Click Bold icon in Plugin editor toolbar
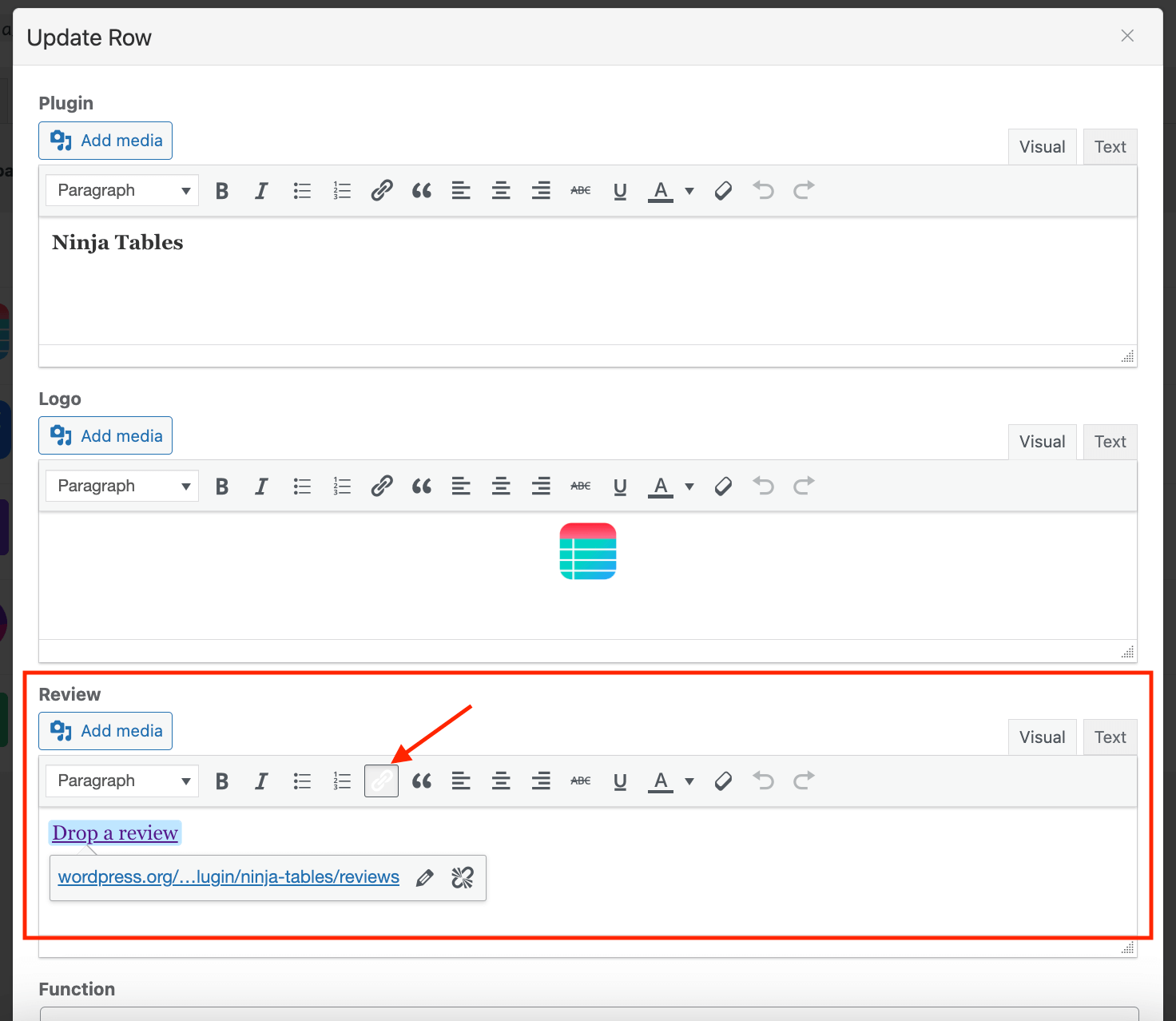Screen dimensions: 1176x1021 tap(222, 191)
